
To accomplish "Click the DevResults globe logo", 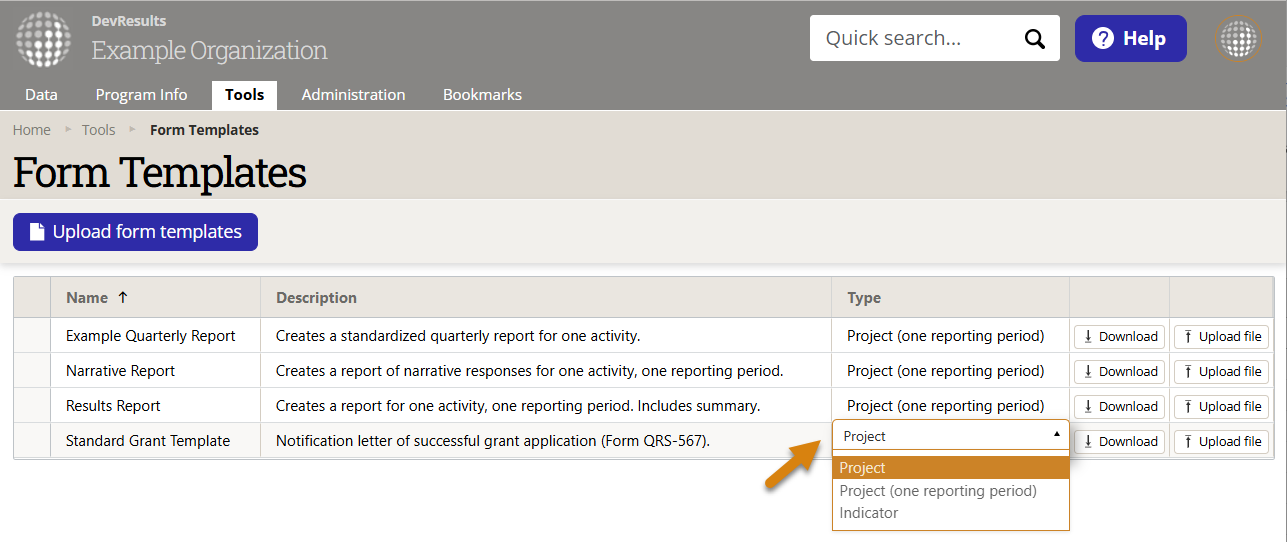I will point(43,39).
